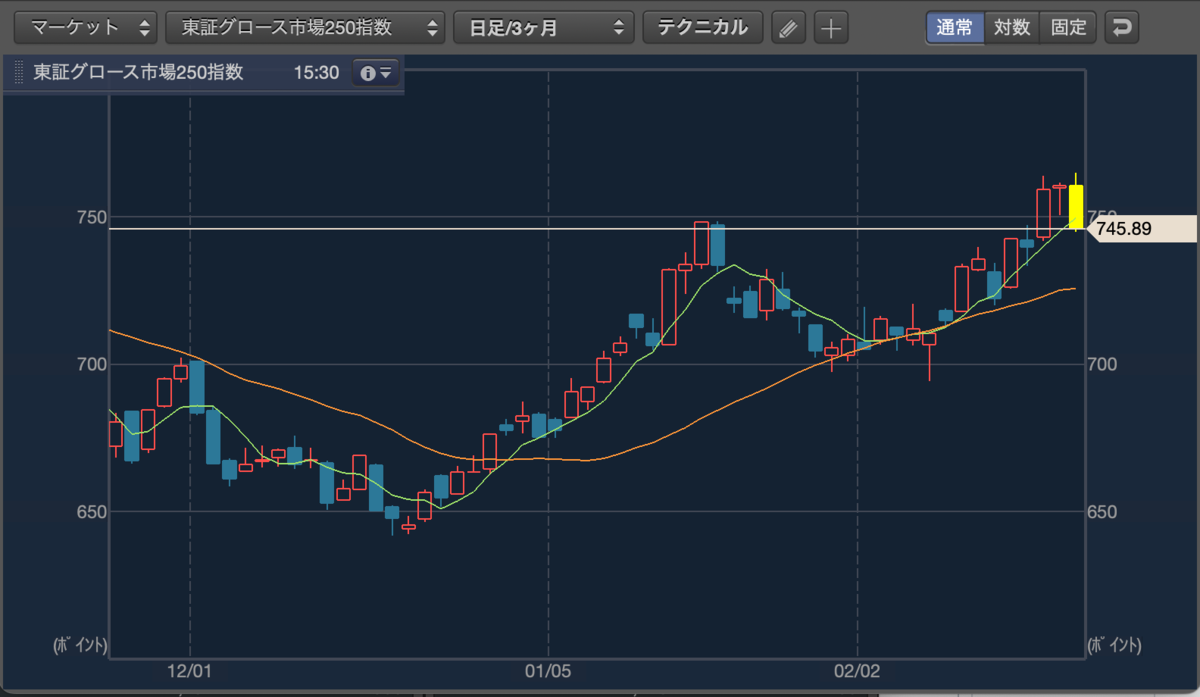
Task: Grab the dotted panel handle left of title
Action: coord(18,74)
